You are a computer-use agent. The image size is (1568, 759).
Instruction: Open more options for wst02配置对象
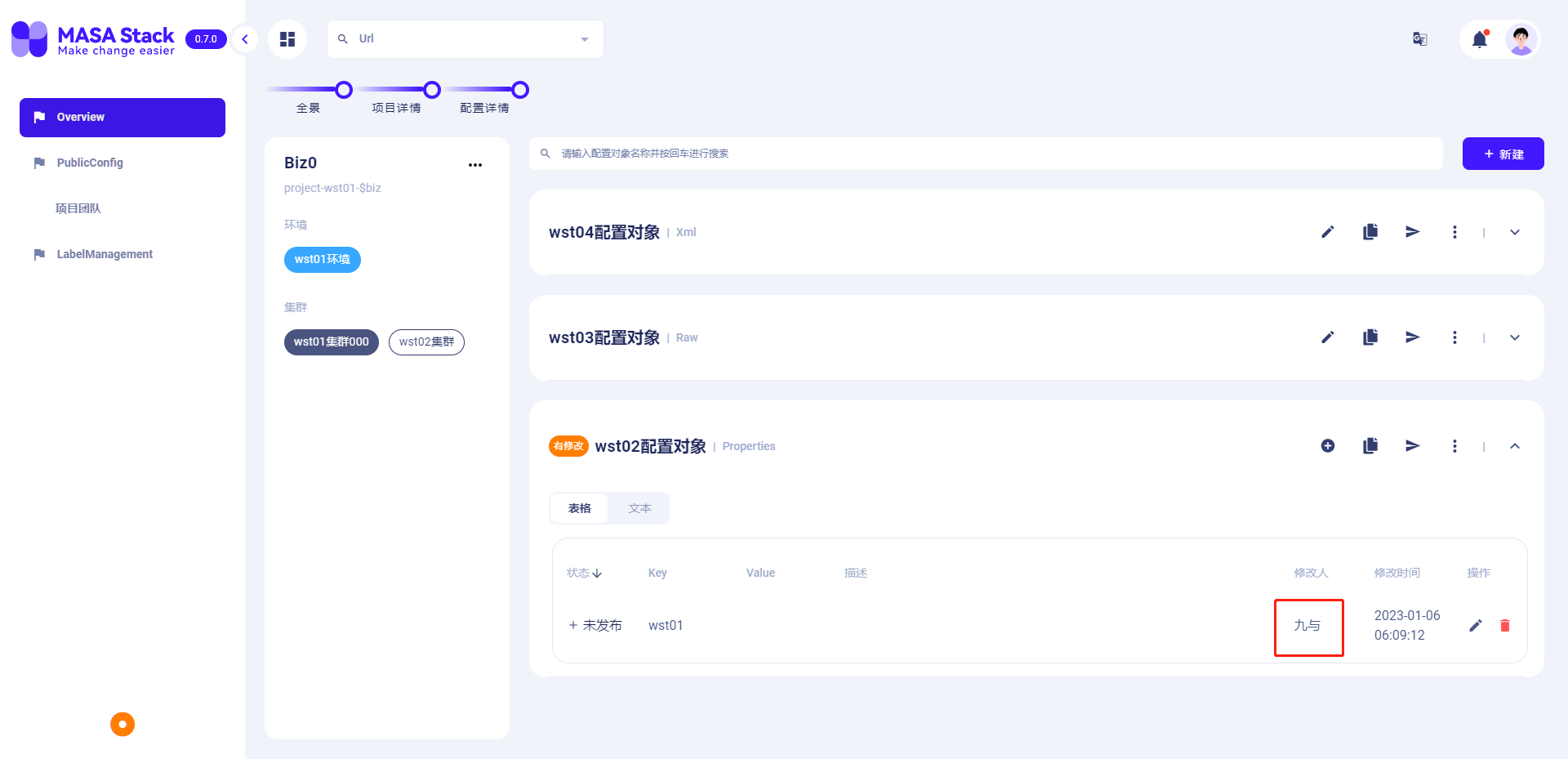(1454, 446)
